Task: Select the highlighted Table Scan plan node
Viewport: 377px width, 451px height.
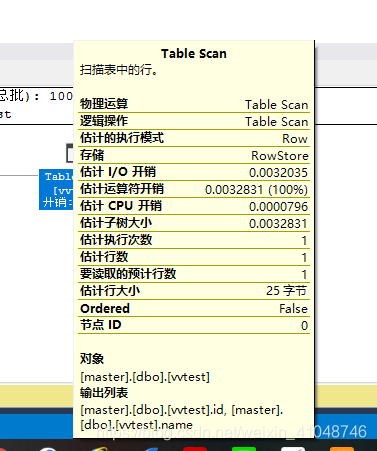Action: [56, 190]
